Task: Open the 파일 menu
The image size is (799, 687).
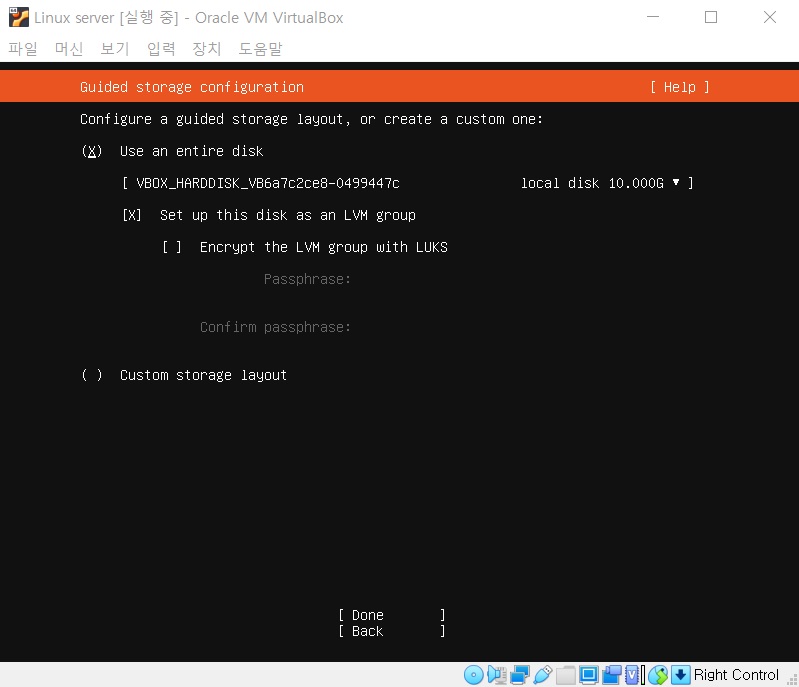Action: click(23, 48)
